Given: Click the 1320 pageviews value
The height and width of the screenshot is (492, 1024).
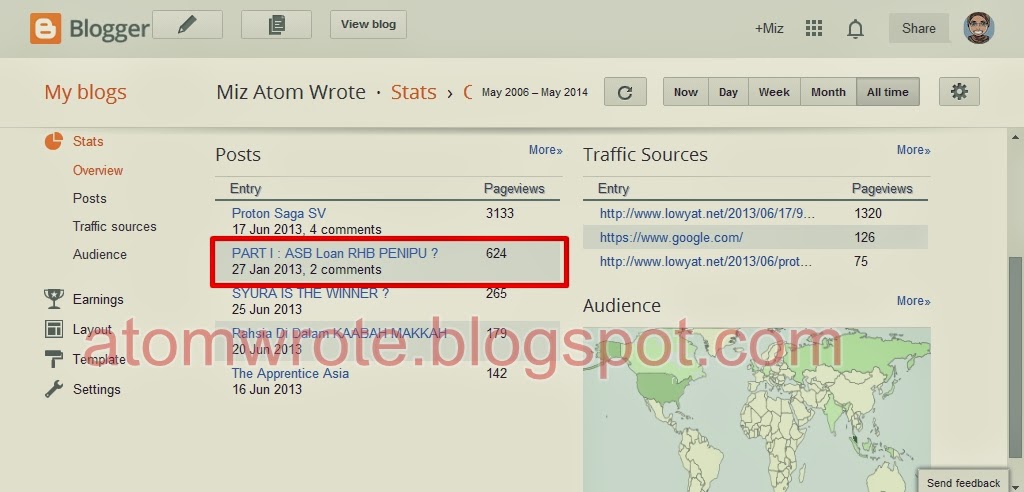Looking at the screenshot, I should coord(868,214).
